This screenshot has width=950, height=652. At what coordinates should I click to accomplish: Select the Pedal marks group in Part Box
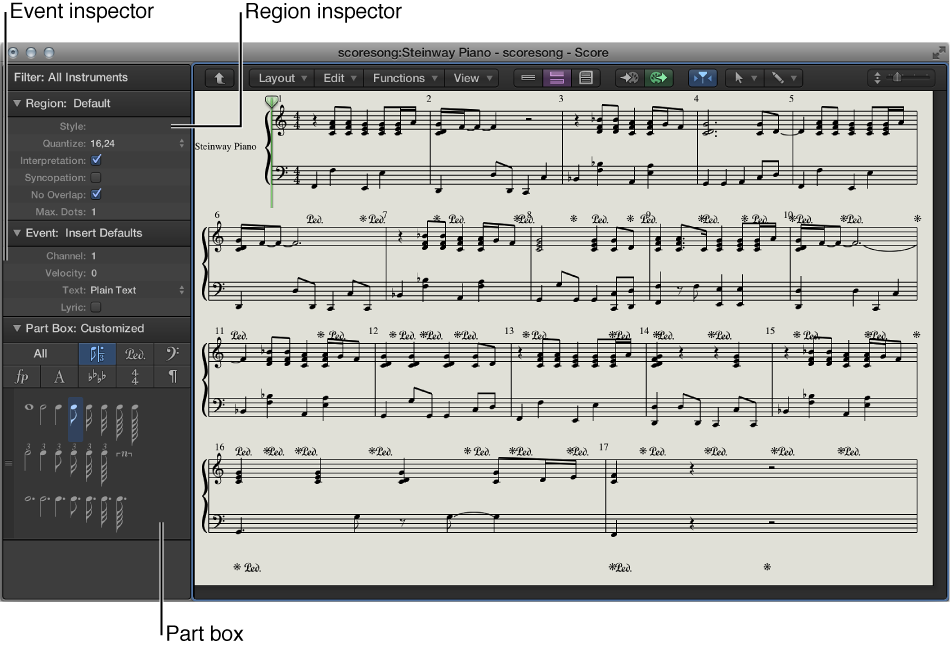pos(135,353)
